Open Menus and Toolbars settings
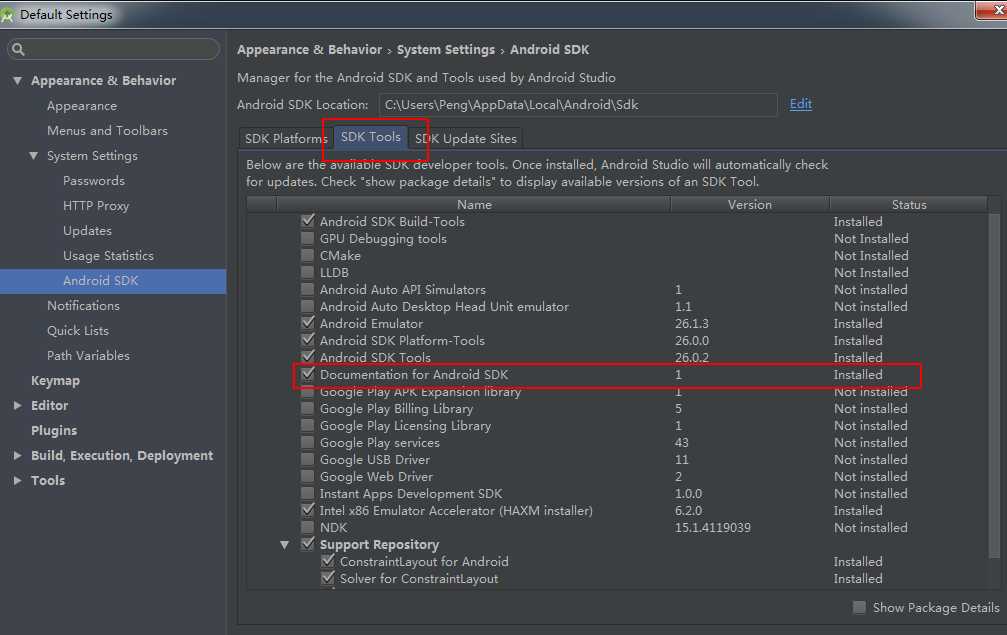The height and width of the screenshot is (635, 1007). [x=107, y=131]
